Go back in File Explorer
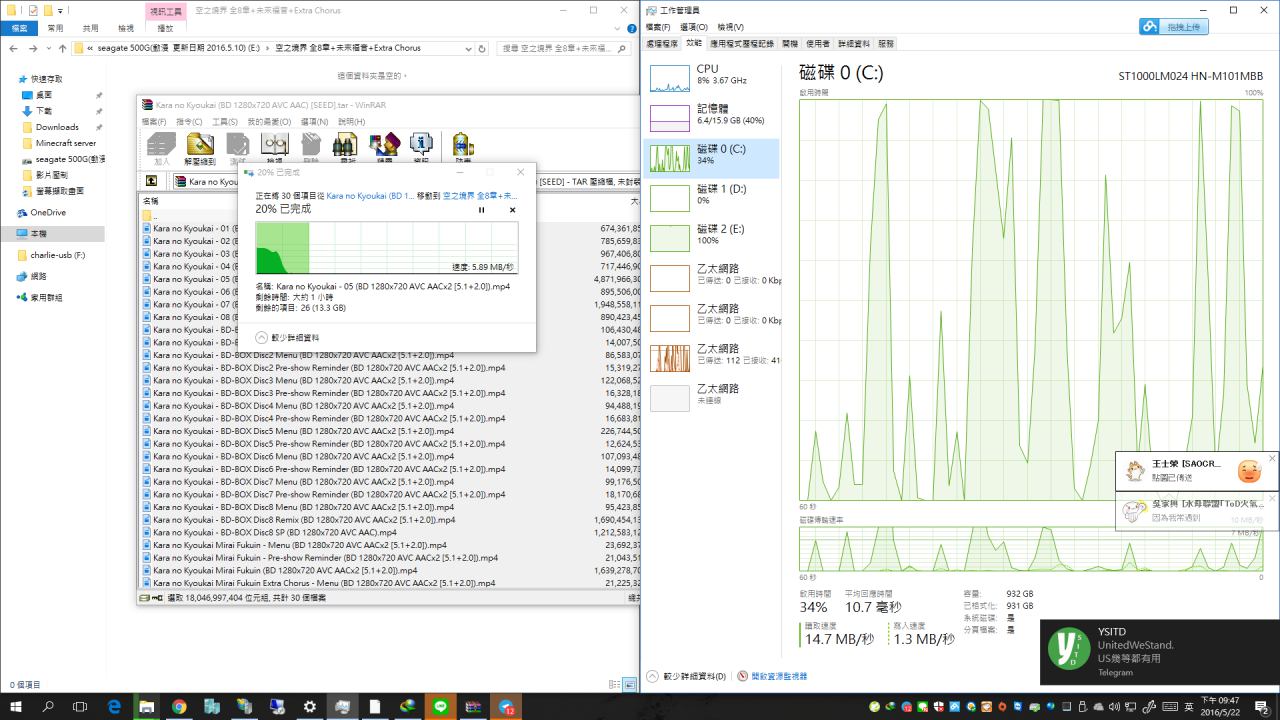 point(14,48)
